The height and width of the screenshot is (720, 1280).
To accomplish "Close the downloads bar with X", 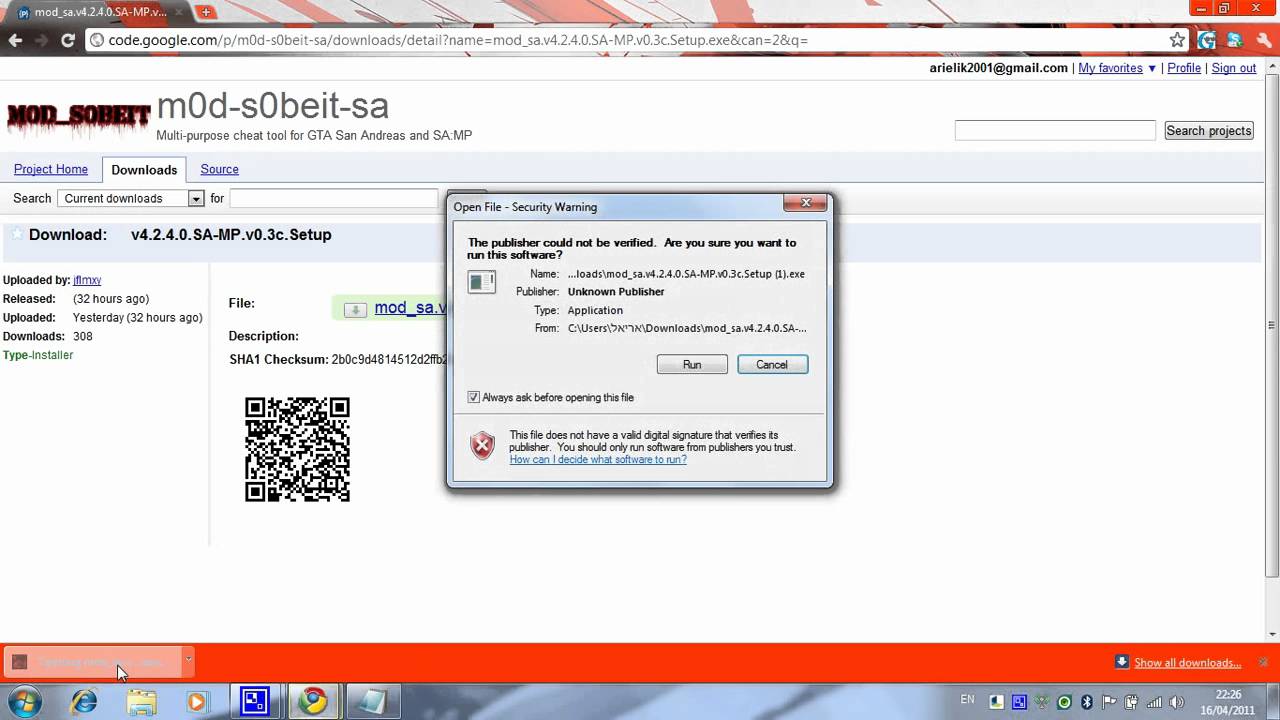I will click(x=1263, y=662).
